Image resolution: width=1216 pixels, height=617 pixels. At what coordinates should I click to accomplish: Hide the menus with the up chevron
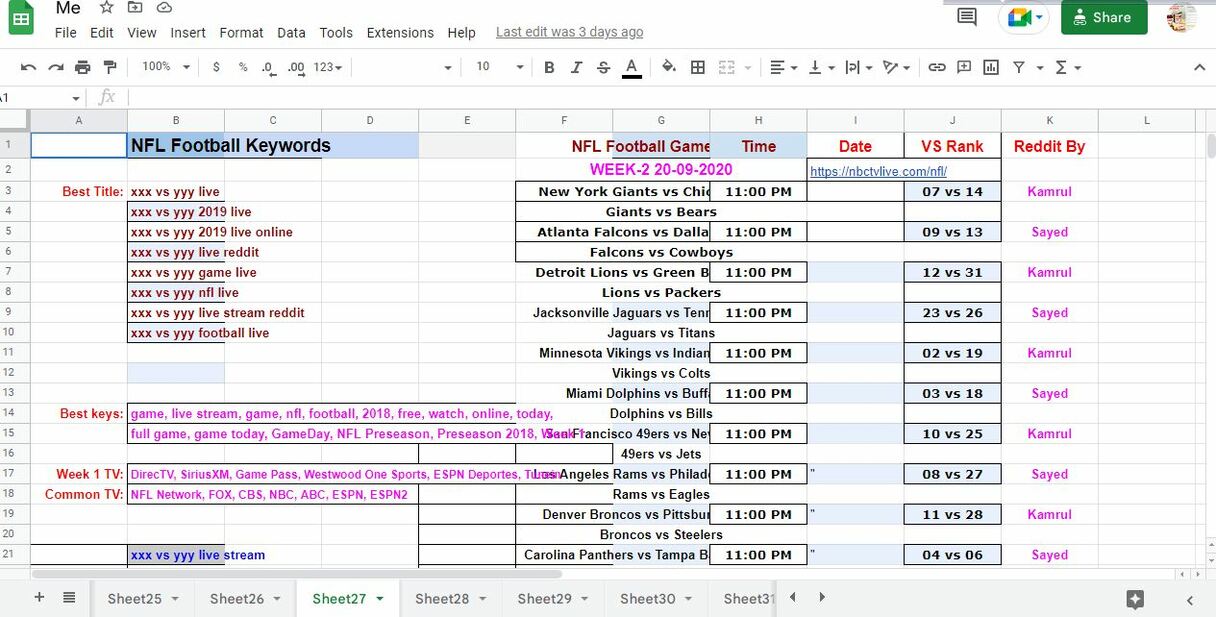point(1200,67)
